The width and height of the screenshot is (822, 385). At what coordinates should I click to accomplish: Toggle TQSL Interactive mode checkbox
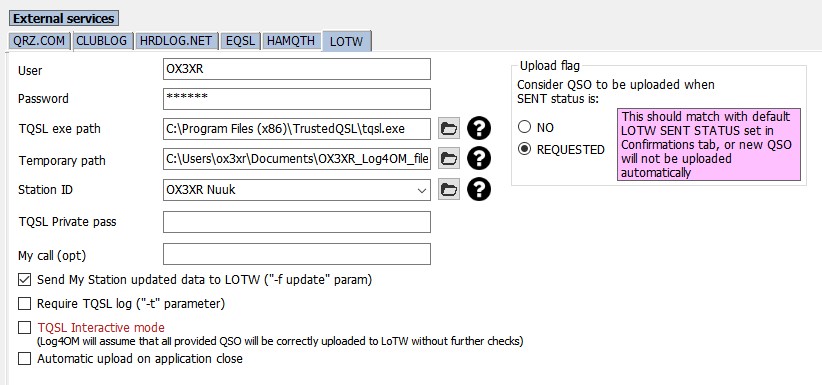tap(25, 328)
